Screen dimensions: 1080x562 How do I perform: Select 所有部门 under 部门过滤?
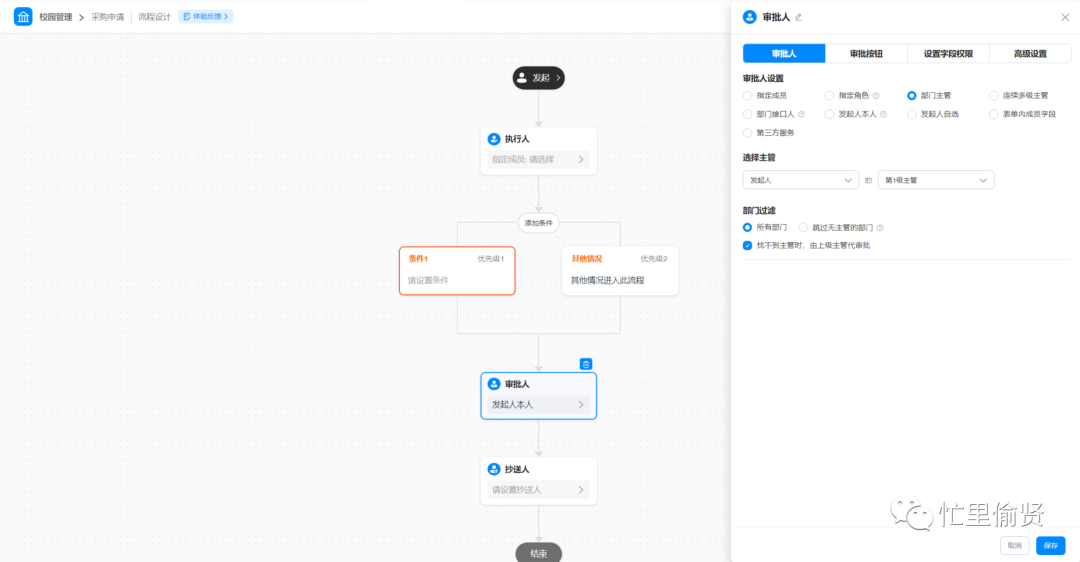(x=747, y=227)
